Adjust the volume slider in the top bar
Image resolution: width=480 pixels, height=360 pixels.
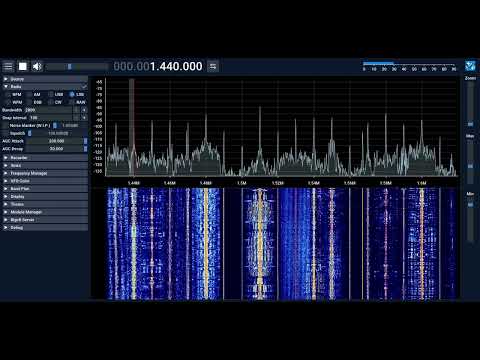click(x=77, y=67)
